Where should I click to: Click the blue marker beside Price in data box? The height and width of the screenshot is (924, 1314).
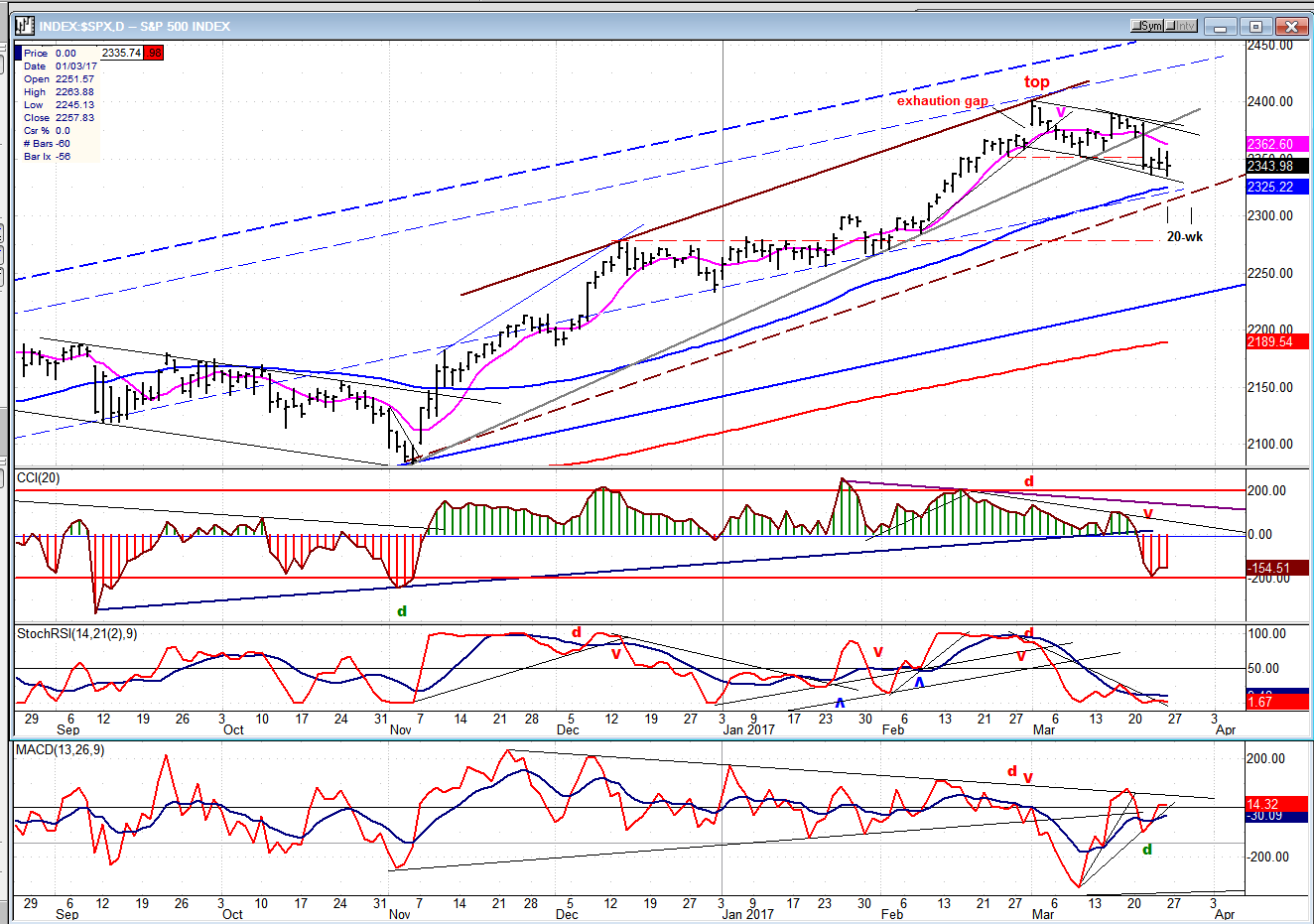(x=18, y=54)
